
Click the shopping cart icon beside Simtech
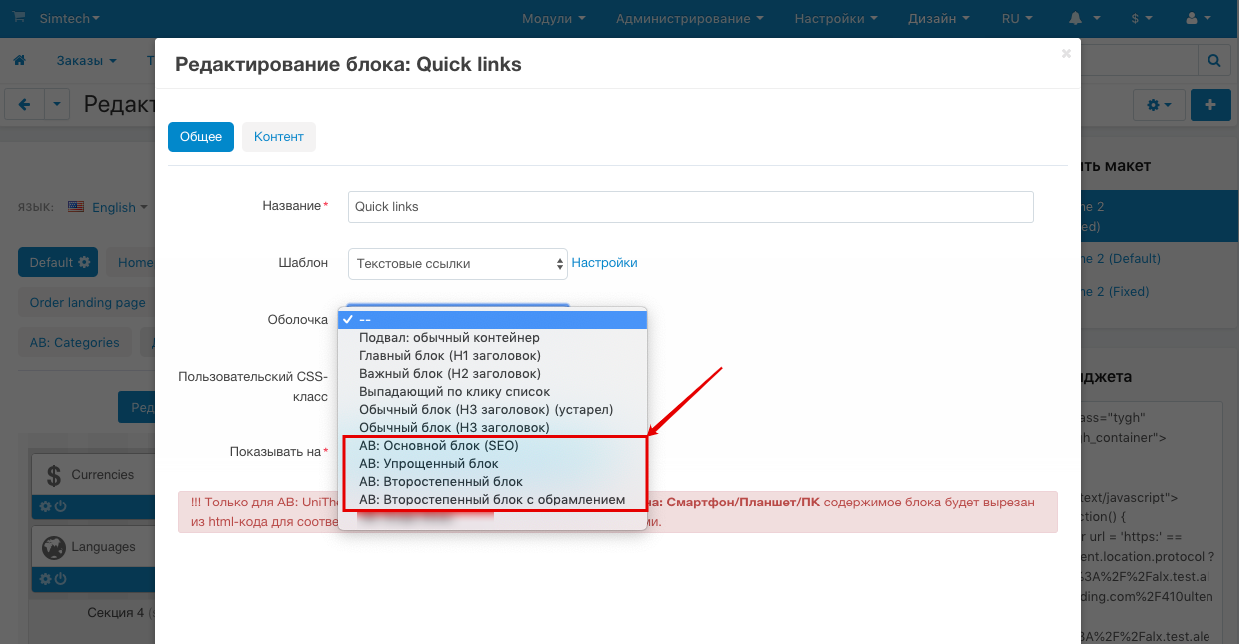(19, 18)
